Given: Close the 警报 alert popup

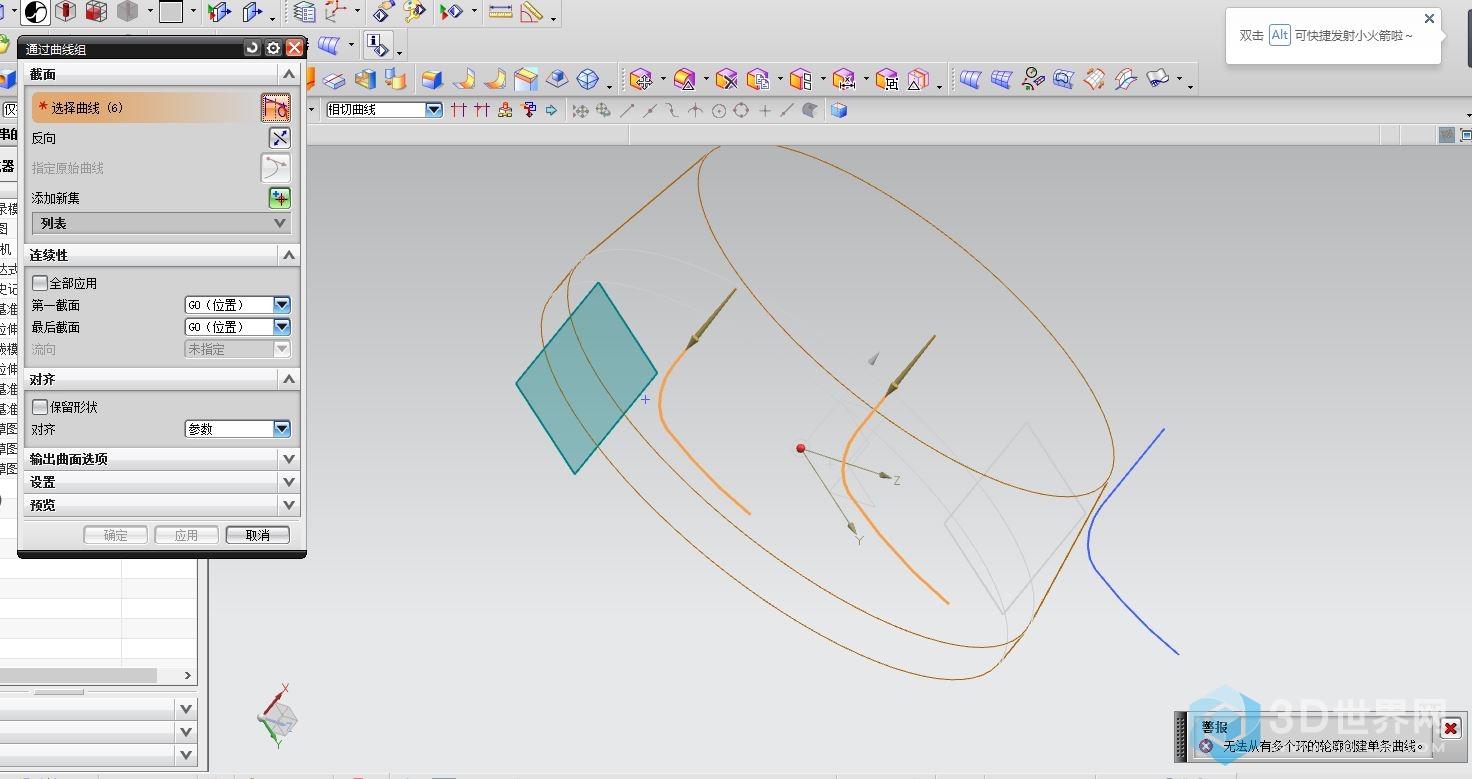Looking at the screenshot, I should coord(1451,727).
